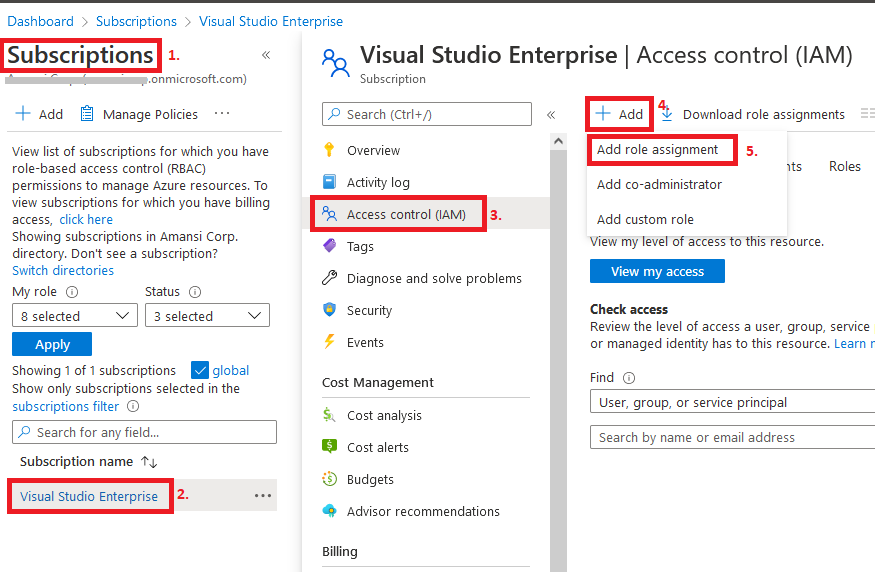Click the Cost analysis icon
The width and height of the screenshot is (875, 572).
coord(329,415)
